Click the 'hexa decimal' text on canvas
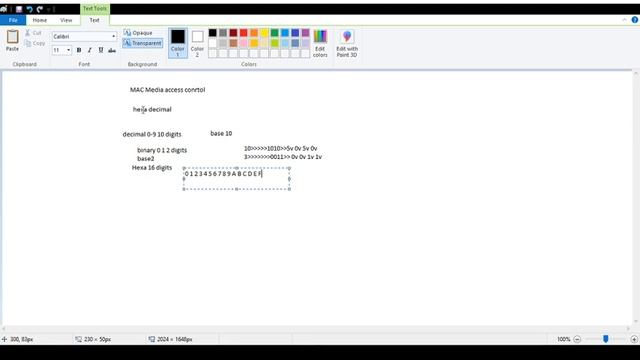This screenshot has width=640, height=360. click(x=152, y=109)
